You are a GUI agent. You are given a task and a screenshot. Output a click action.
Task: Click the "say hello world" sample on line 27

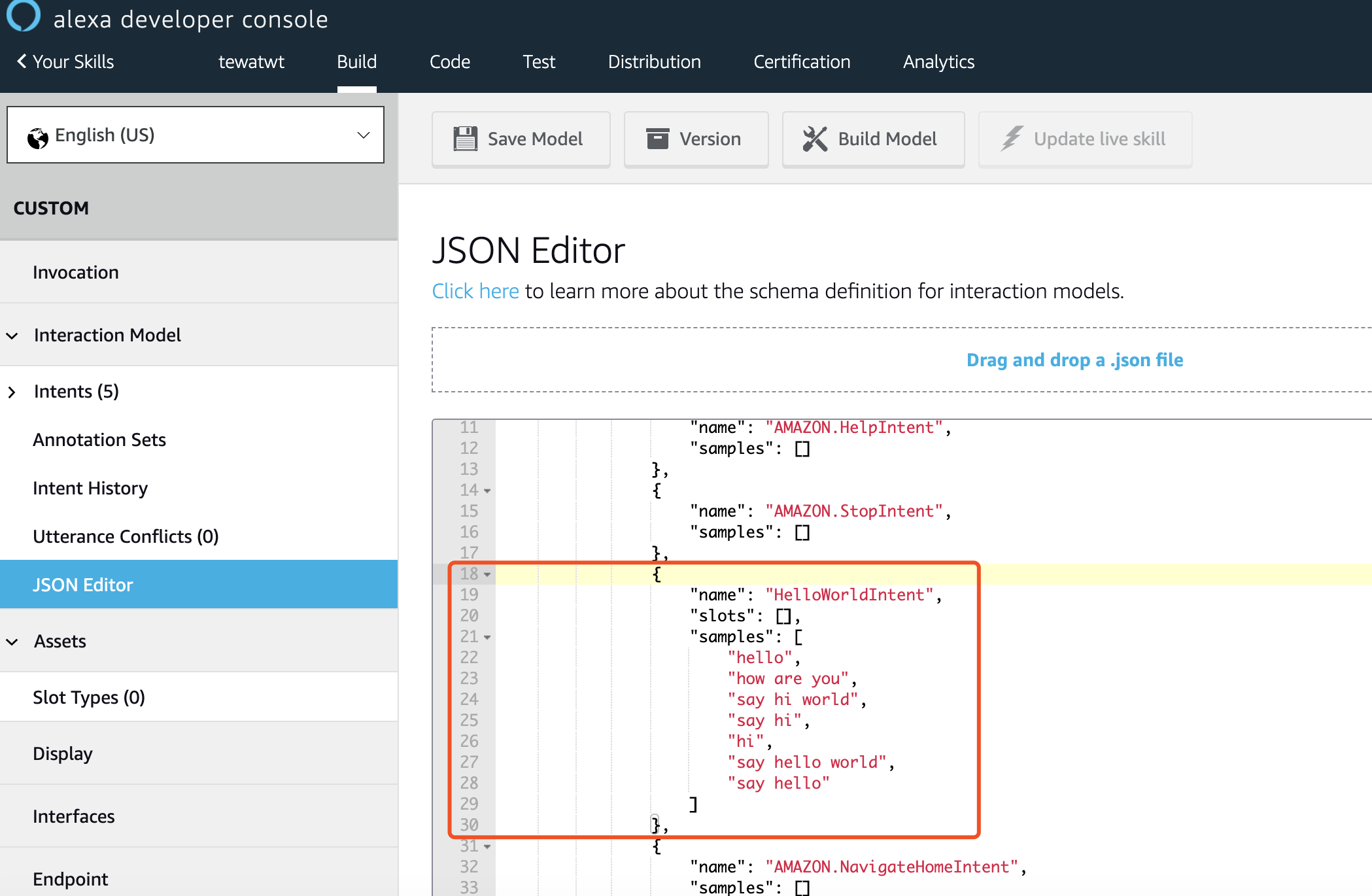click(807, 762)
